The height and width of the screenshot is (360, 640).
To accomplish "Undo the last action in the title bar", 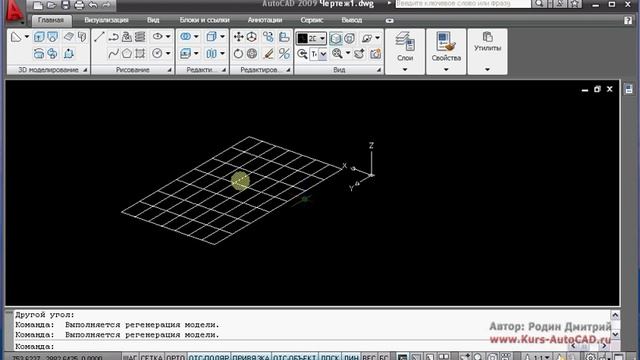I will 93,5.
